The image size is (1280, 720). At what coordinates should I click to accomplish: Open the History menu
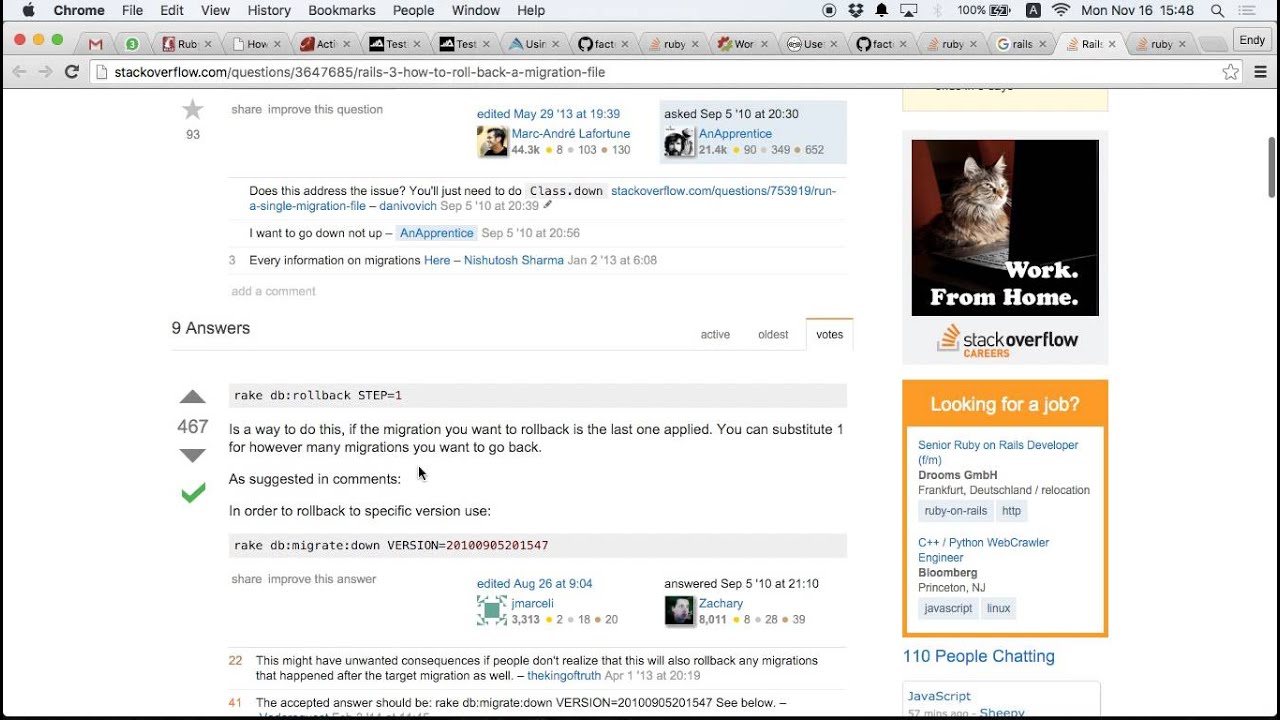[269, 10]
